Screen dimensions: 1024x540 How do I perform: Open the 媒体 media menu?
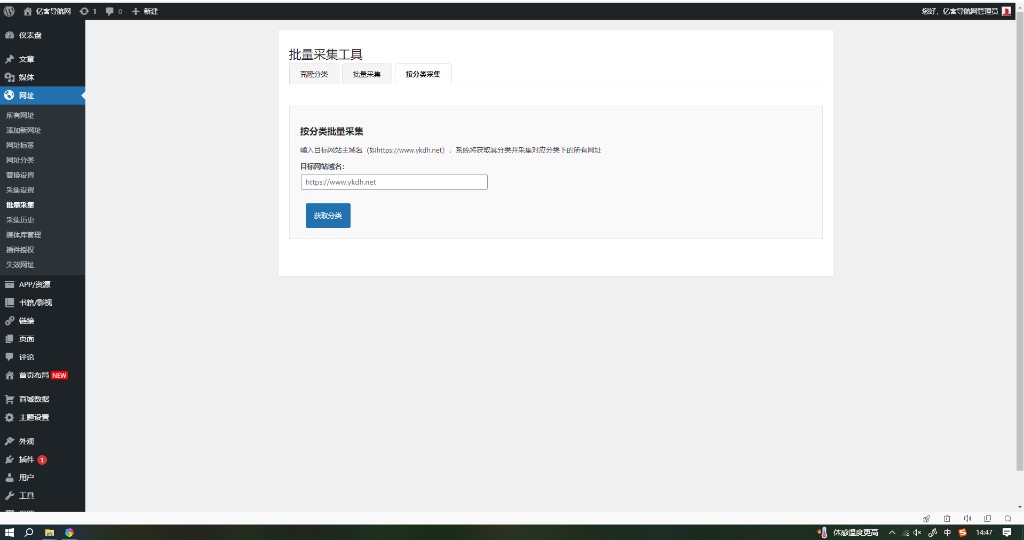[26, 77]
